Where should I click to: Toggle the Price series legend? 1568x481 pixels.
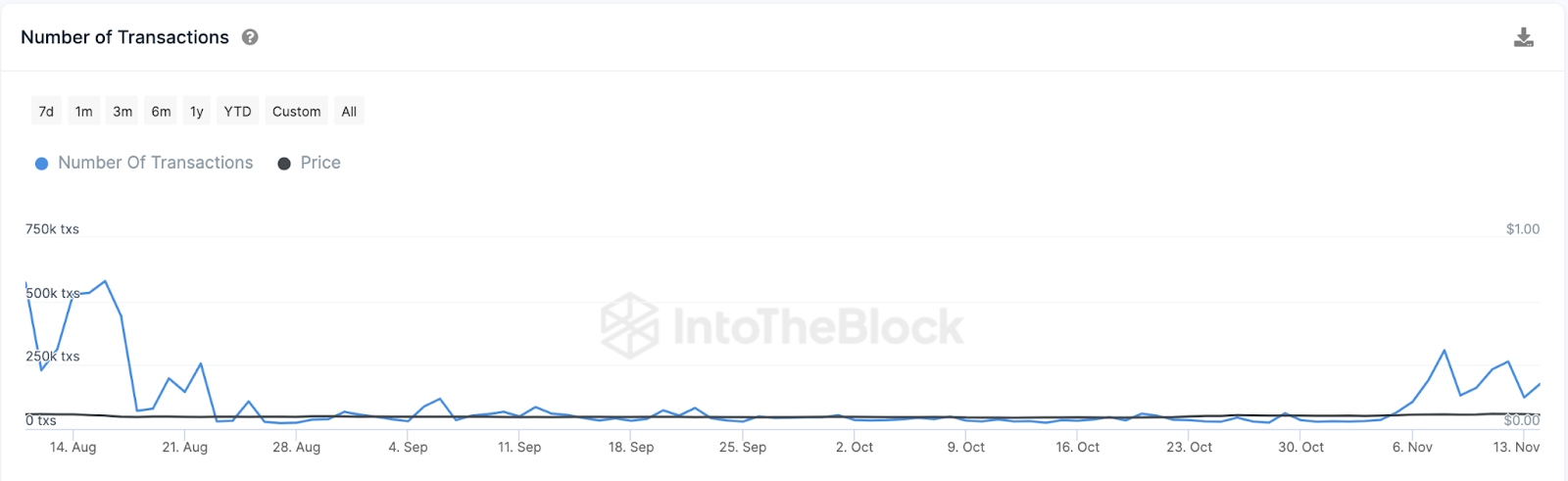coord(320,163)
